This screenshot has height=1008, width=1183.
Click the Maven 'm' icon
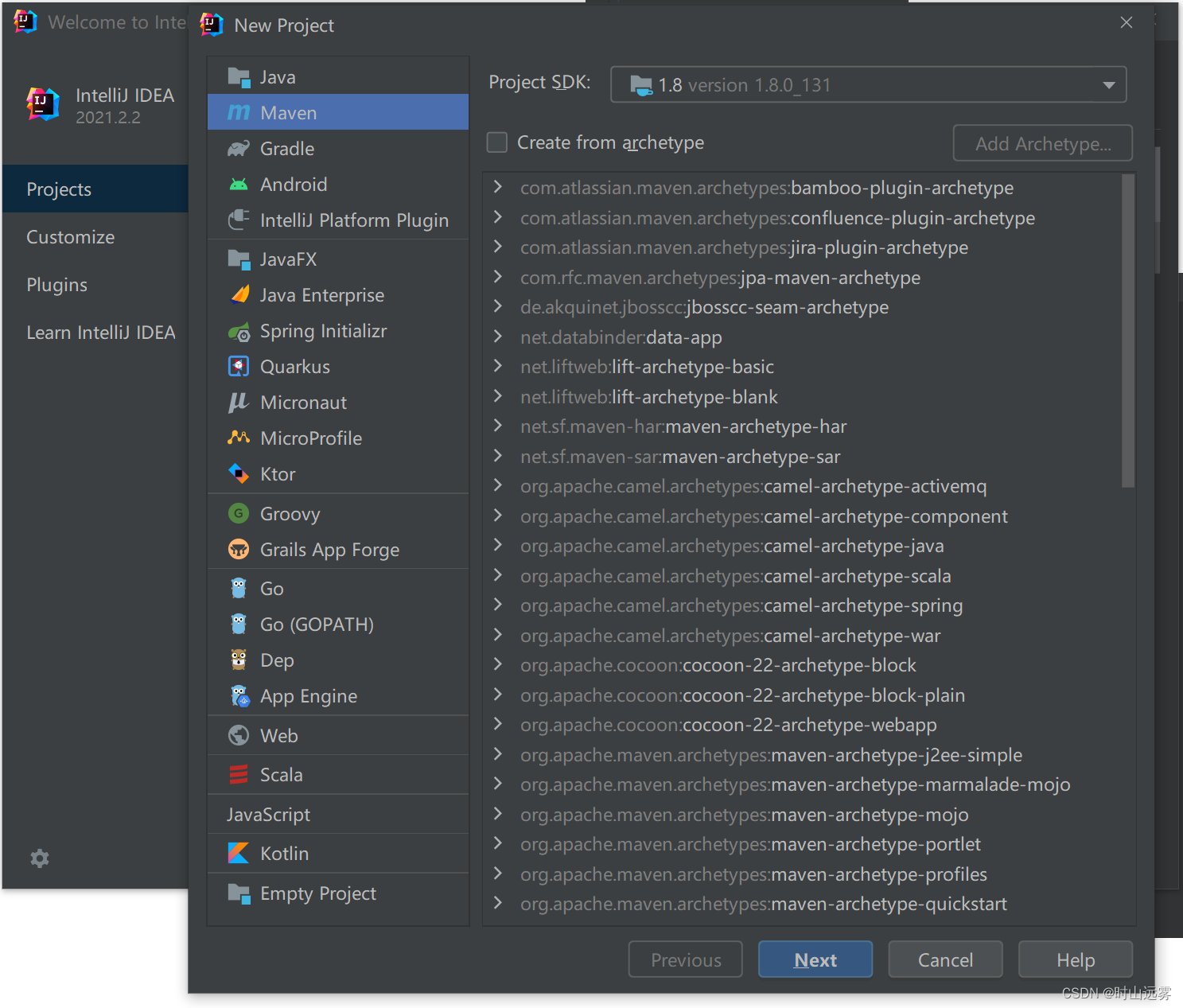coord(239,113)
